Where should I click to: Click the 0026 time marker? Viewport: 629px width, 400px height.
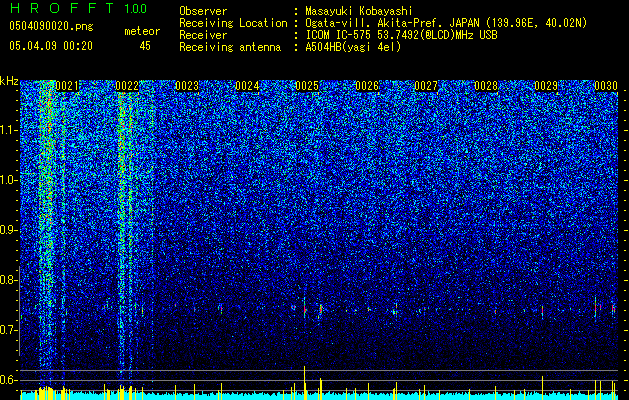click(x=367, y=86)
